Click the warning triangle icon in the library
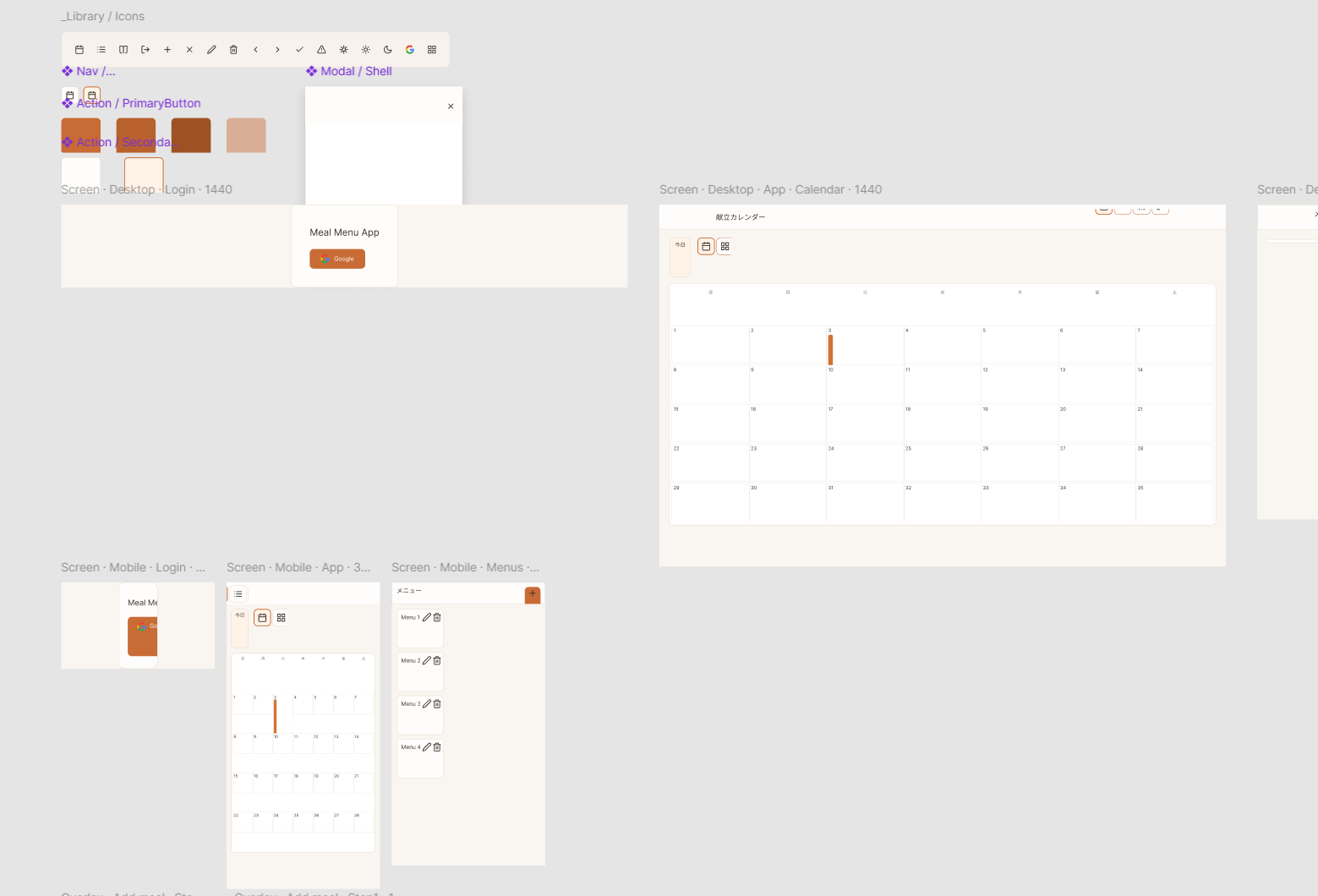The height and width of the screenshot is (896, 1318). (x=321, y=50)
